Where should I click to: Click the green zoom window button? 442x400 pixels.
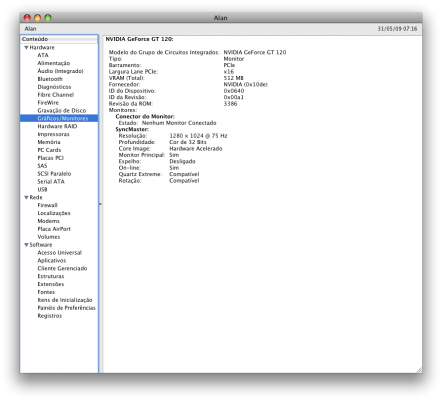point(48,18)
